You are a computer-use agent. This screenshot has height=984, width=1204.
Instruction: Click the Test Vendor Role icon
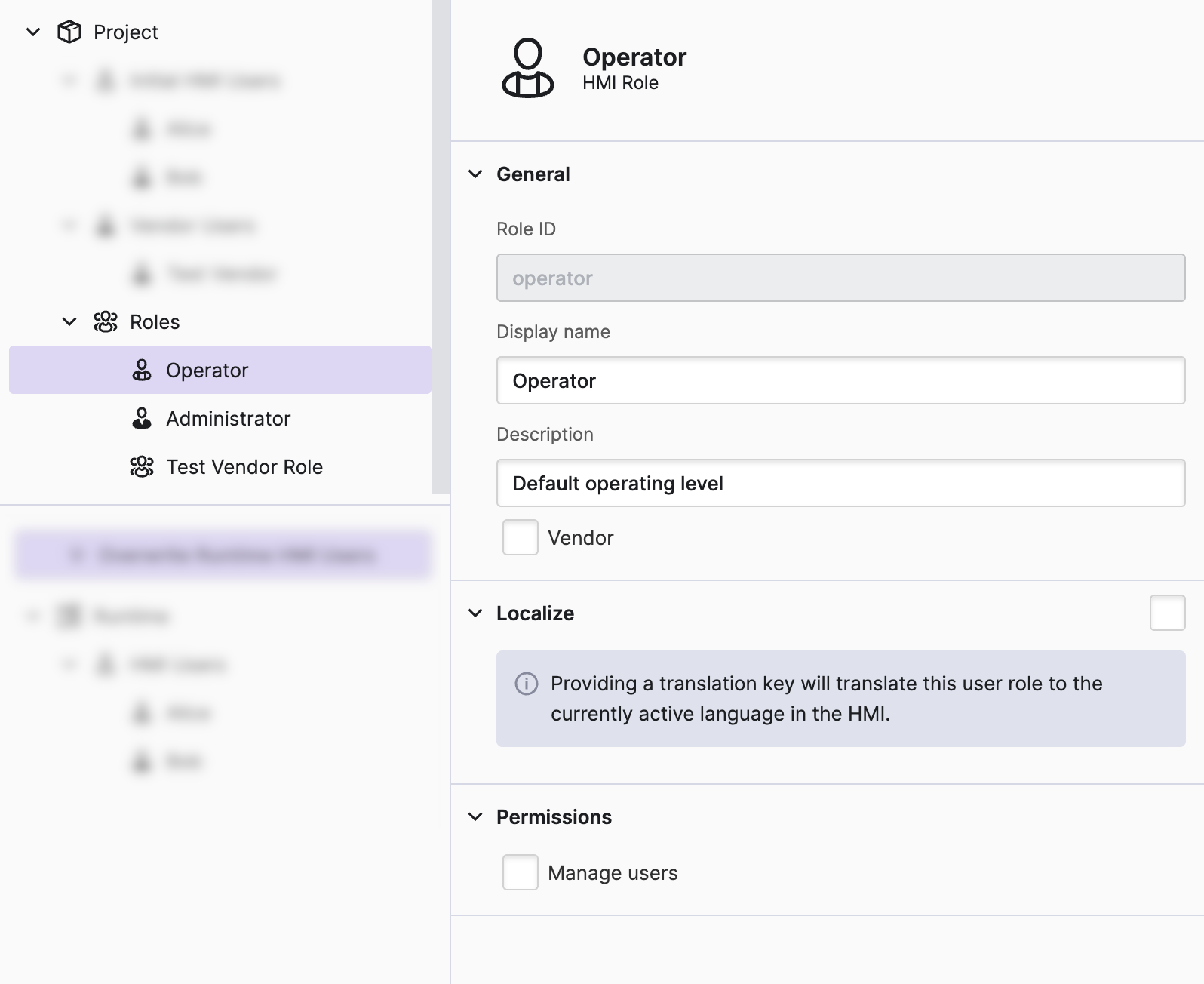coord(142,466)
